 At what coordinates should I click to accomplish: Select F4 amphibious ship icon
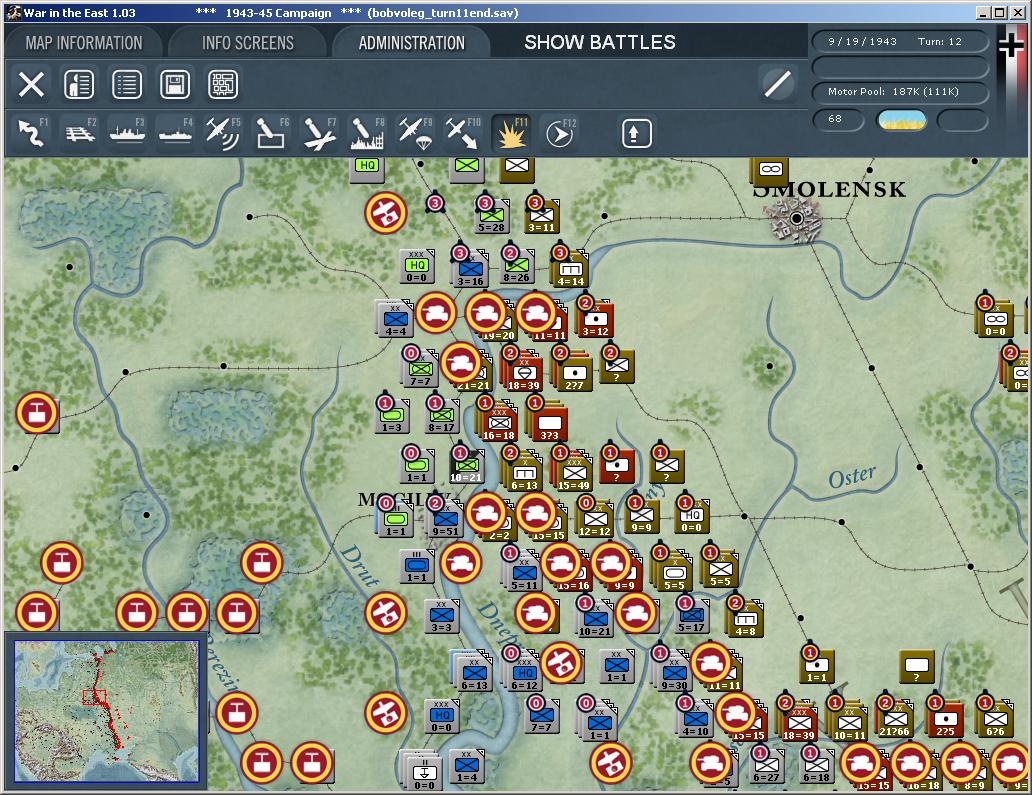pyautogui.click(x=176, y=133)
